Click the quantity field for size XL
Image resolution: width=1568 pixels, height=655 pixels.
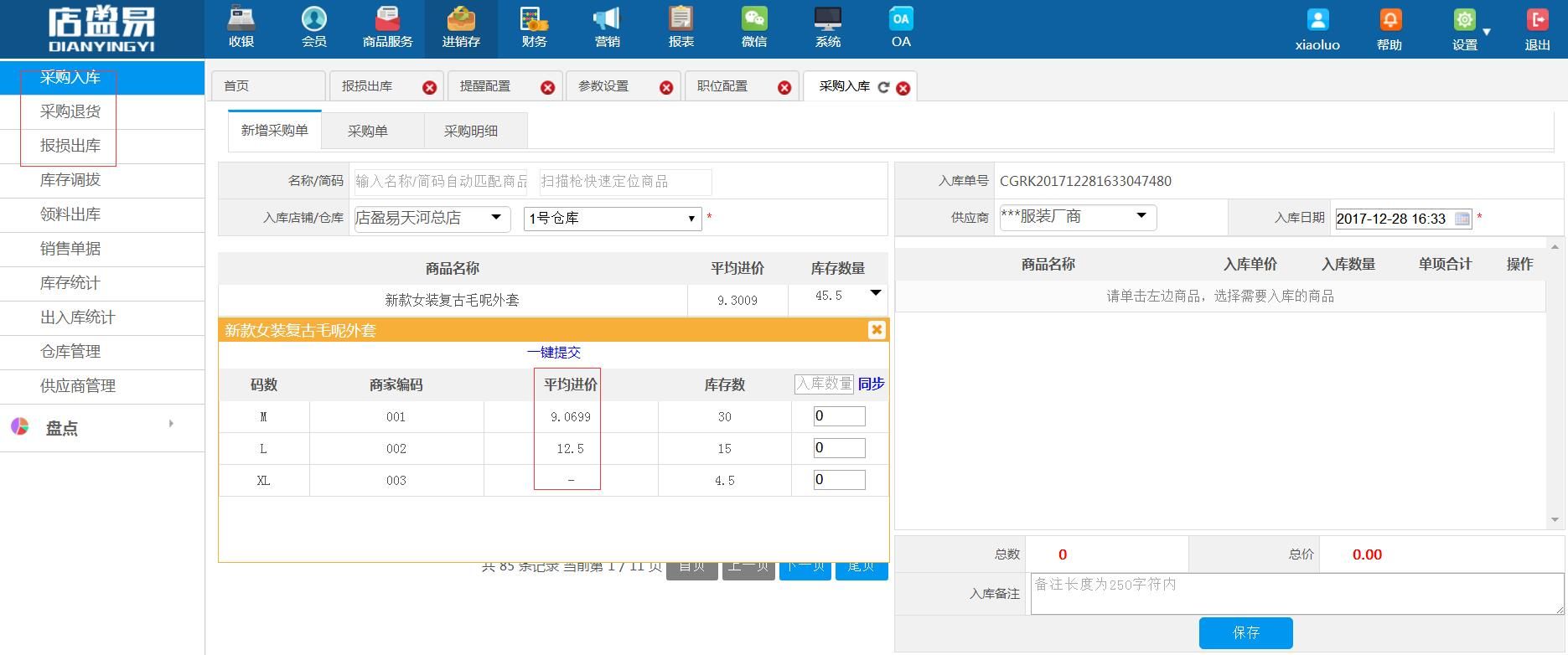pos(839,480)
